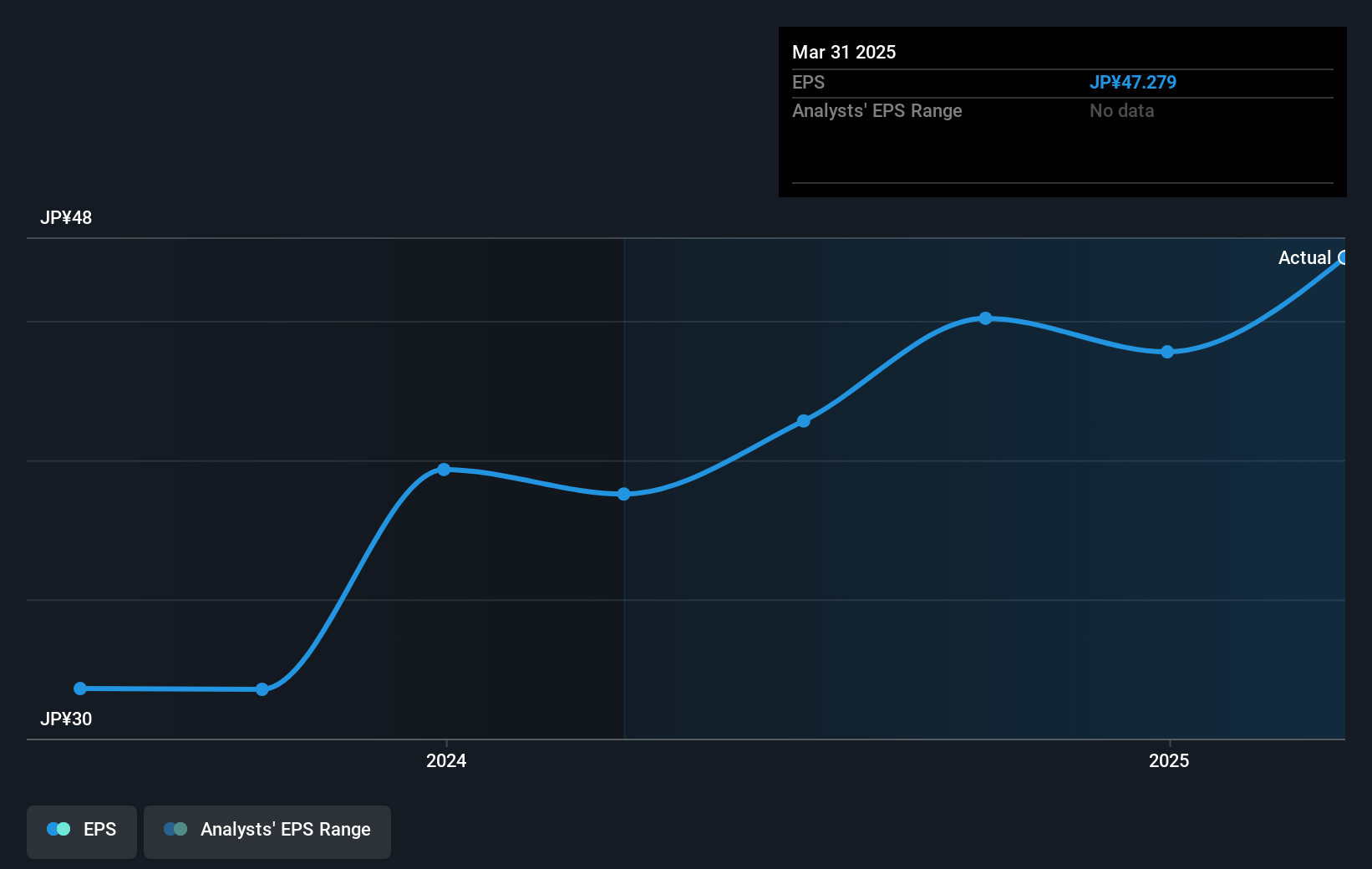Switch to the 2024 axis section

[446, 760]
